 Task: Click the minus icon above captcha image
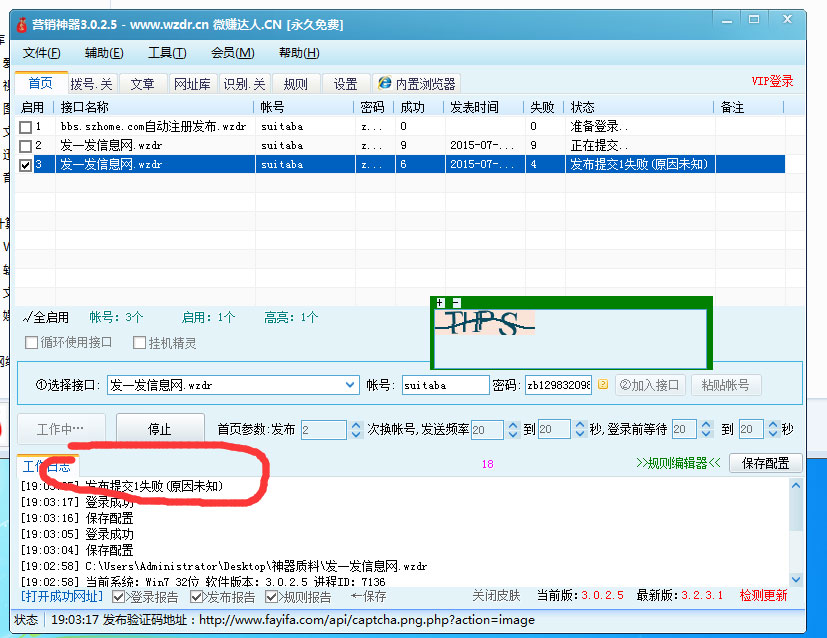point(456,302)
